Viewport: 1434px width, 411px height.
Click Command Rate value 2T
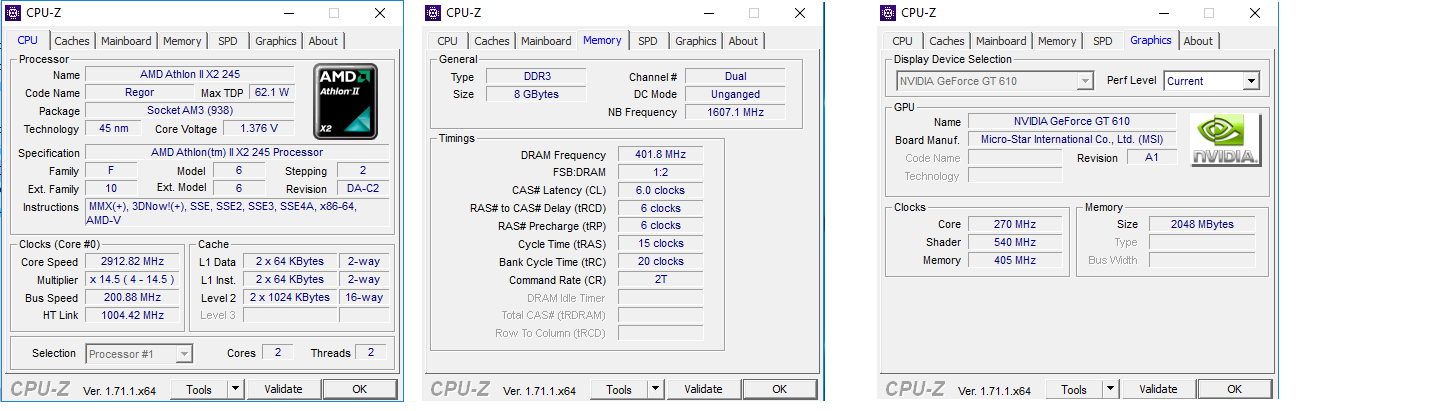point(661,281)
